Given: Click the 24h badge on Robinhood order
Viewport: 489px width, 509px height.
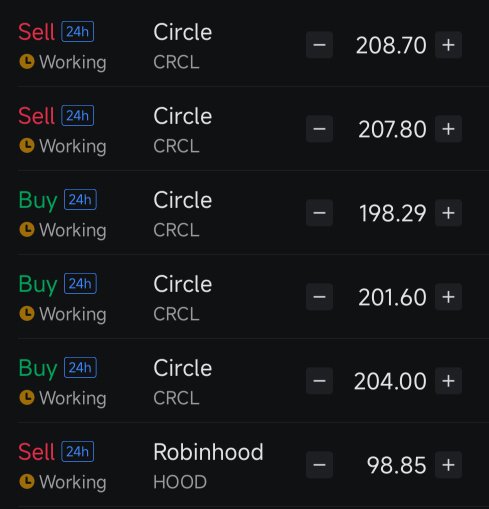Looking at the screenshot, I should click(x=78, y=452).
